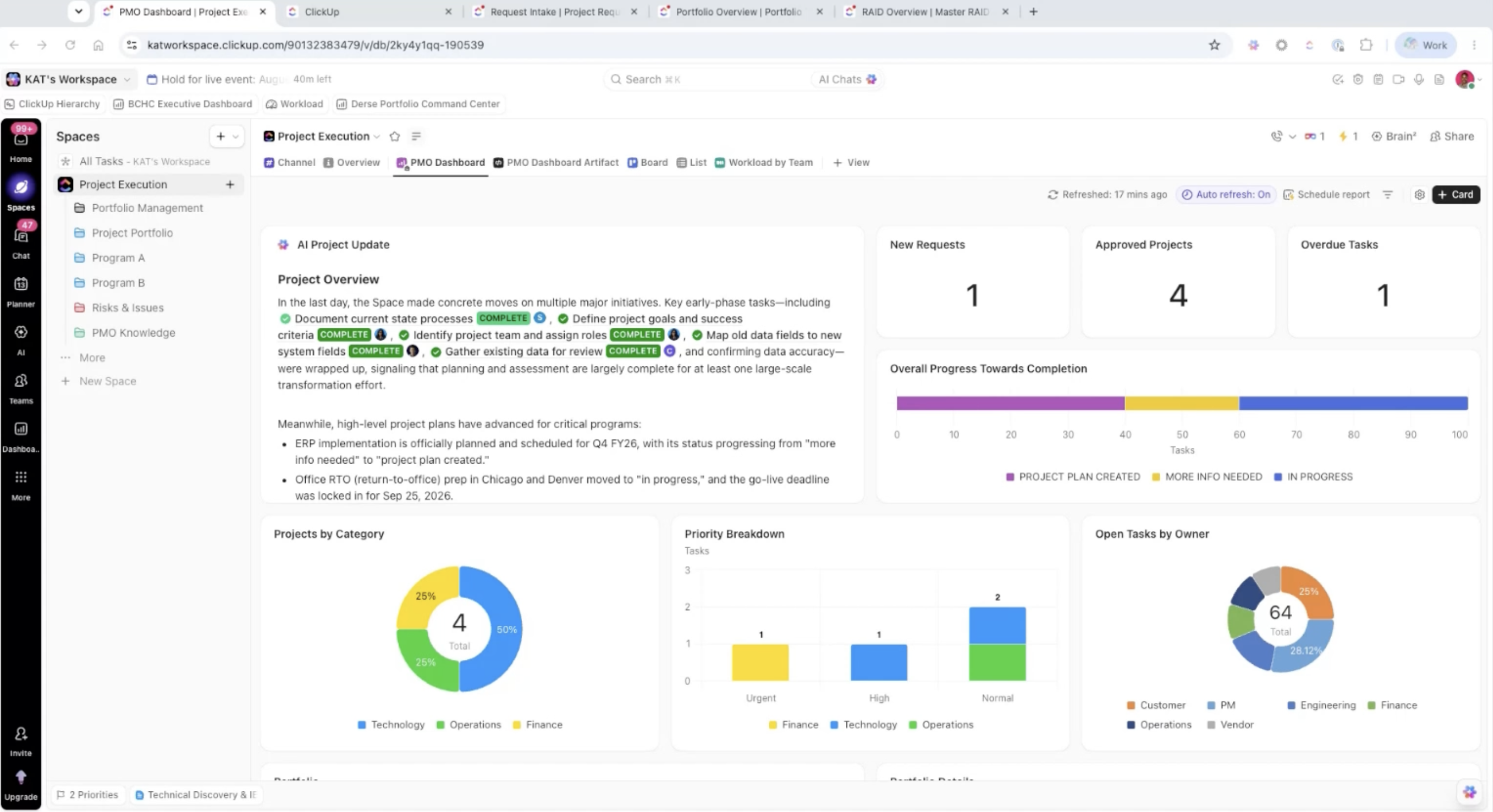This screenshot has width=1493, height=812.
Task: Click Schedule report
Action: pos(1326,195)
